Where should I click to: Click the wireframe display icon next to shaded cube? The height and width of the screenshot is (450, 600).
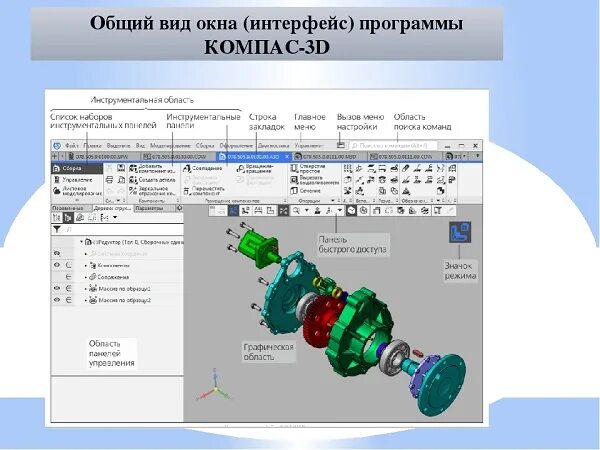(364, 210)
